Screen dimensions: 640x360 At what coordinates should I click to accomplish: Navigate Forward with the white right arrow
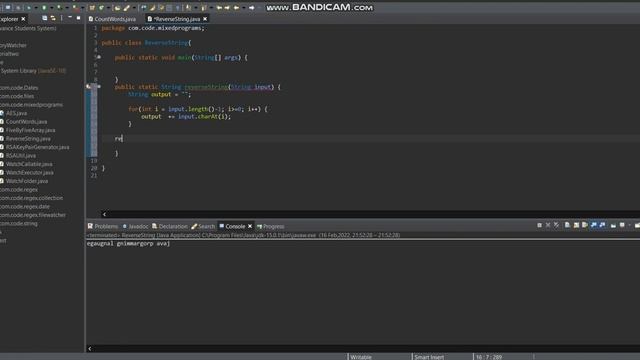[252, 7]
